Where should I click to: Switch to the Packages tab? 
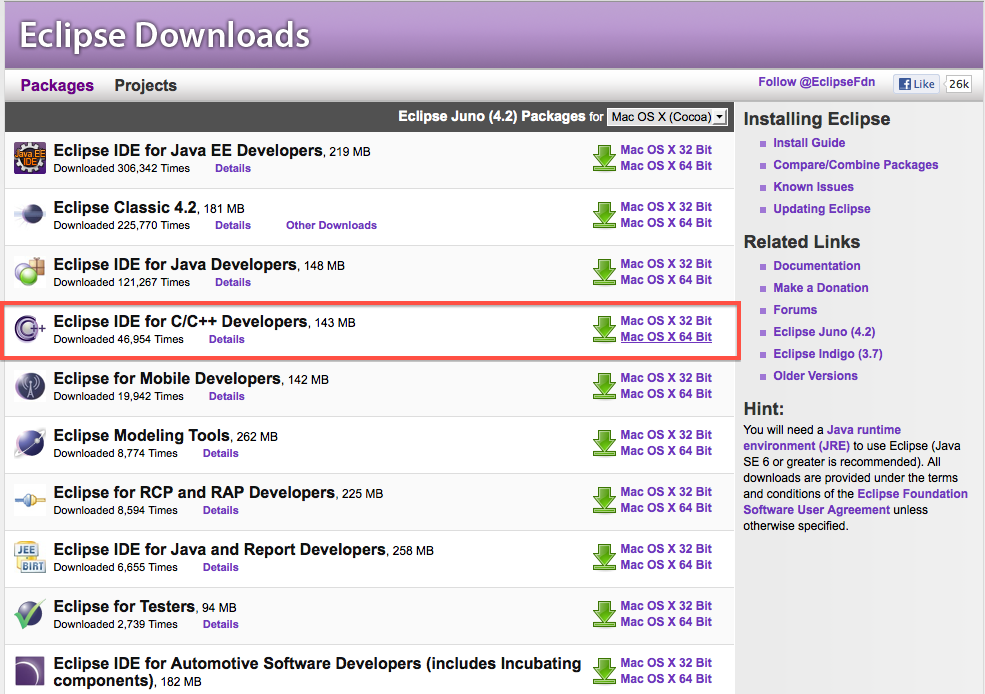(x=57, y=85)
